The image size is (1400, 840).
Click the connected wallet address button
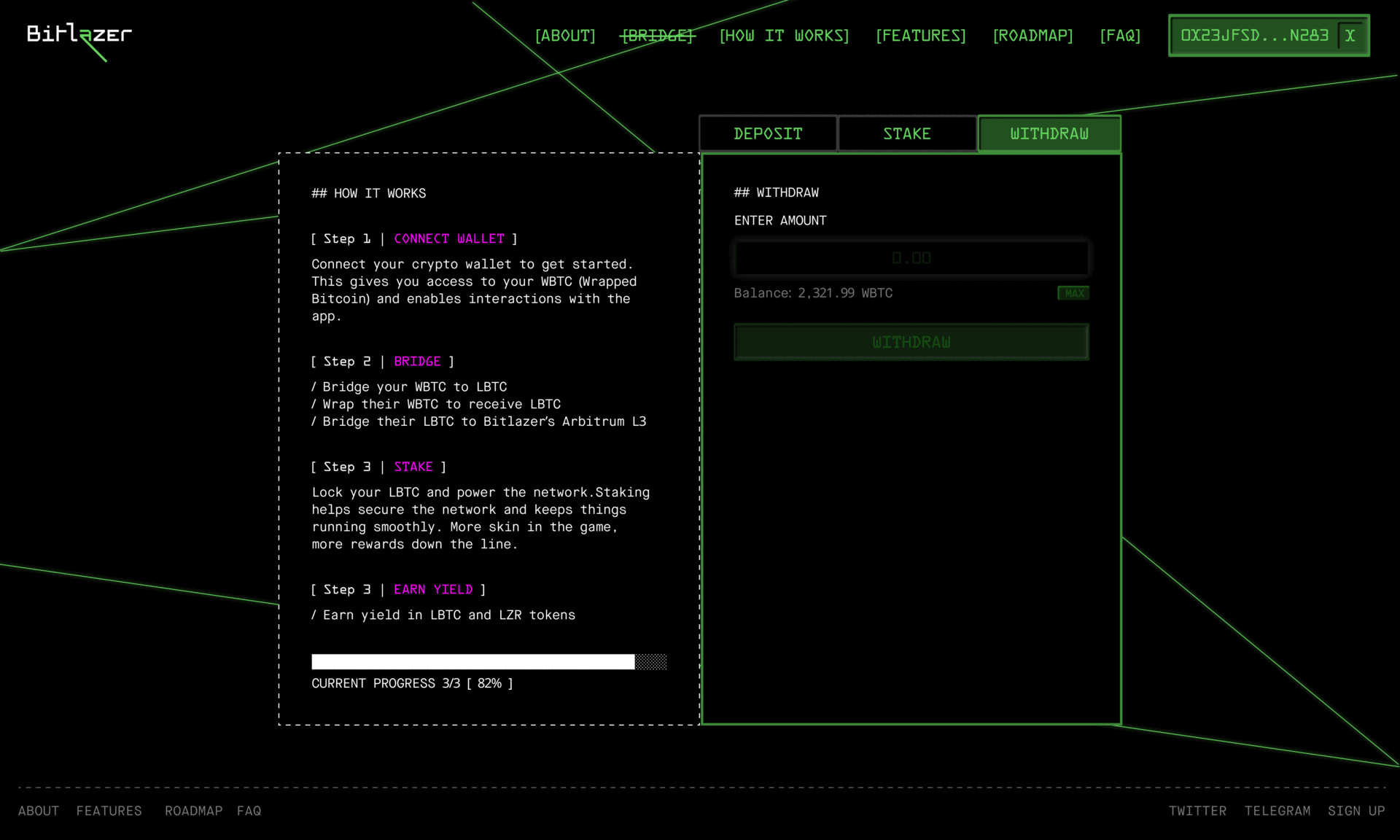tap(1254, 36)
